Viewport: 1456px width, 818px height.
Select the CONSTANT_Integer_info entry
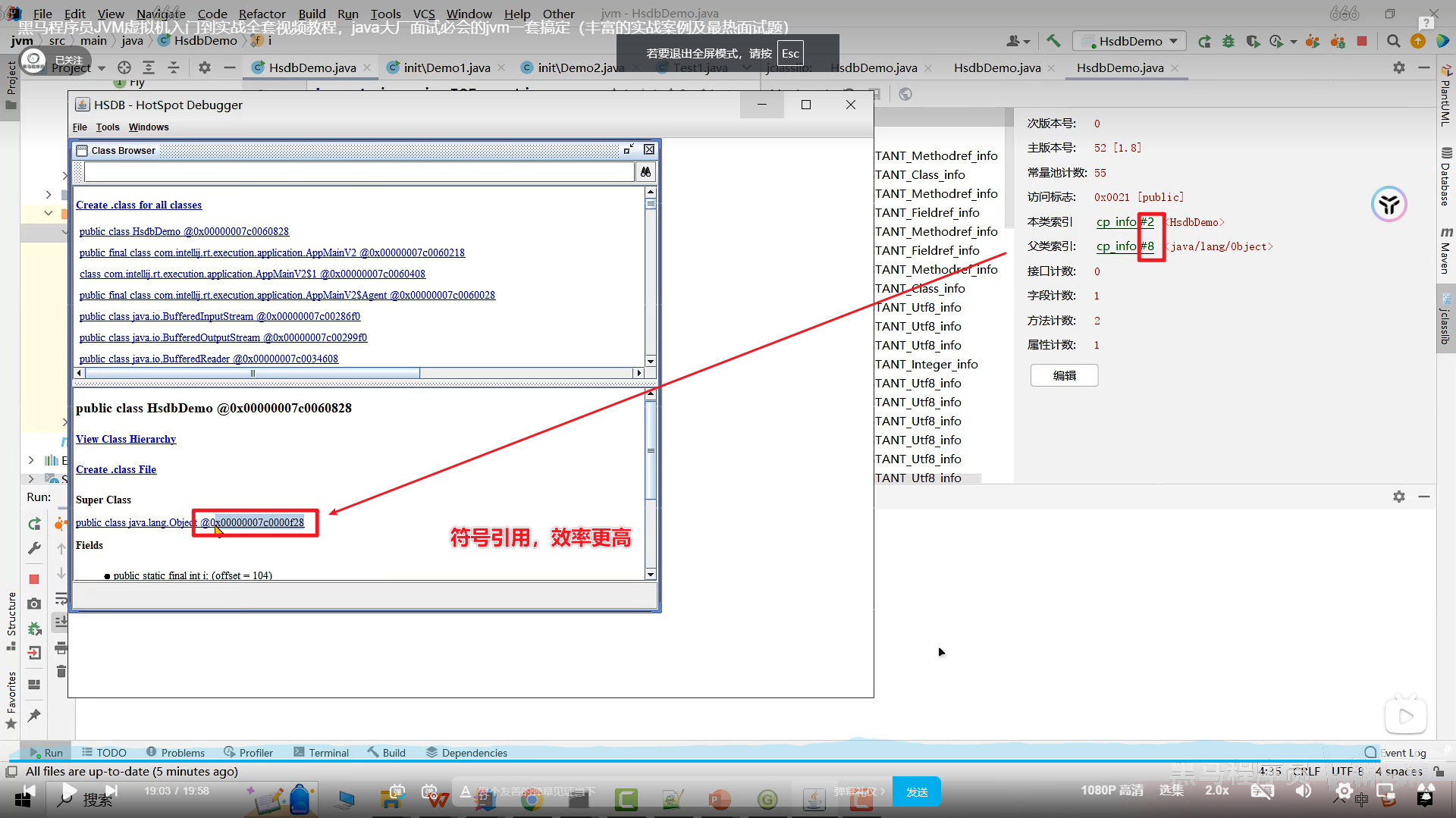pyautogui.click(x=927, y=364)
